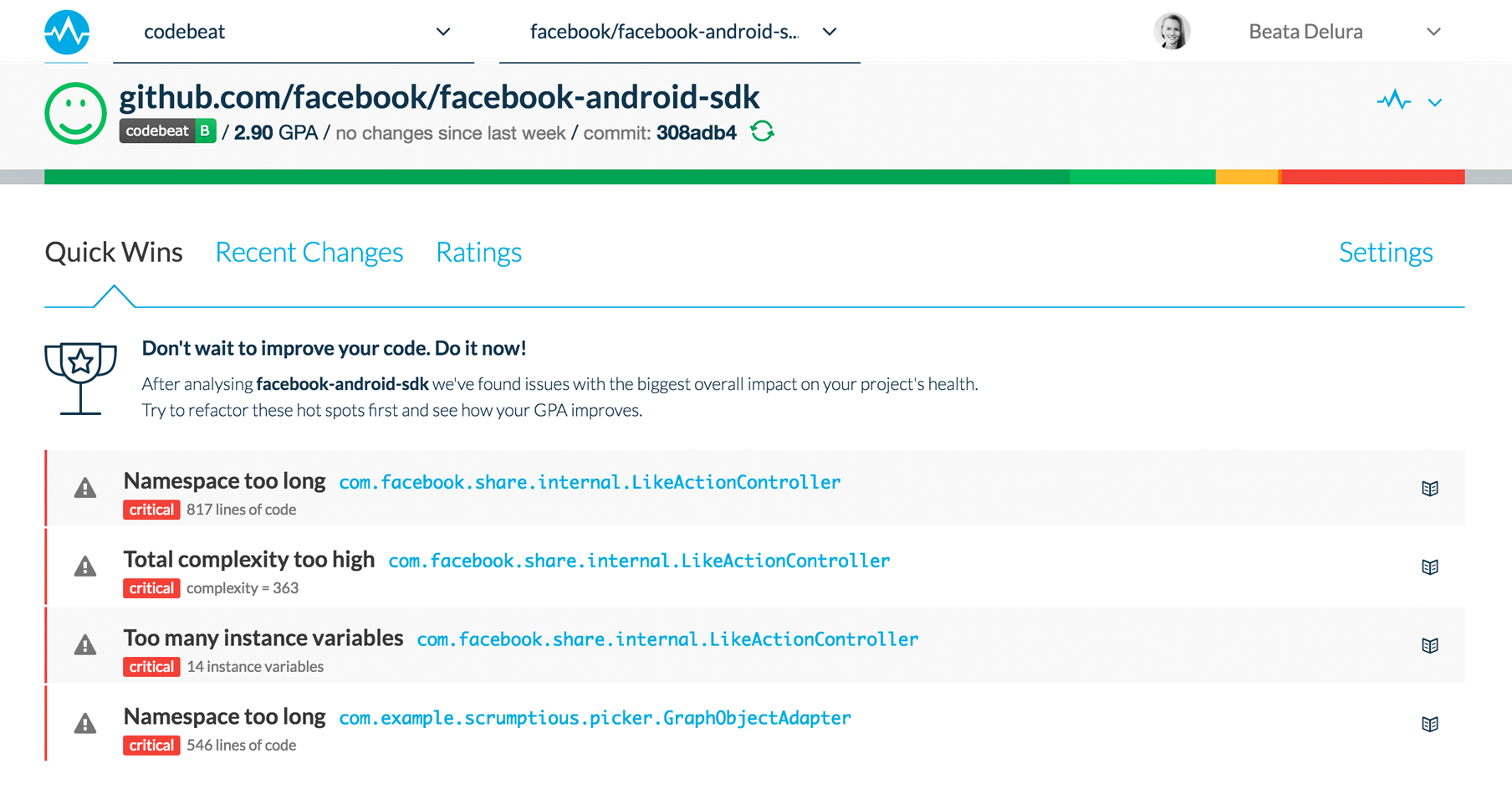Click Beata Delura's avatar photo
The image size is (1512, 805).
[x=1172, y=32]
